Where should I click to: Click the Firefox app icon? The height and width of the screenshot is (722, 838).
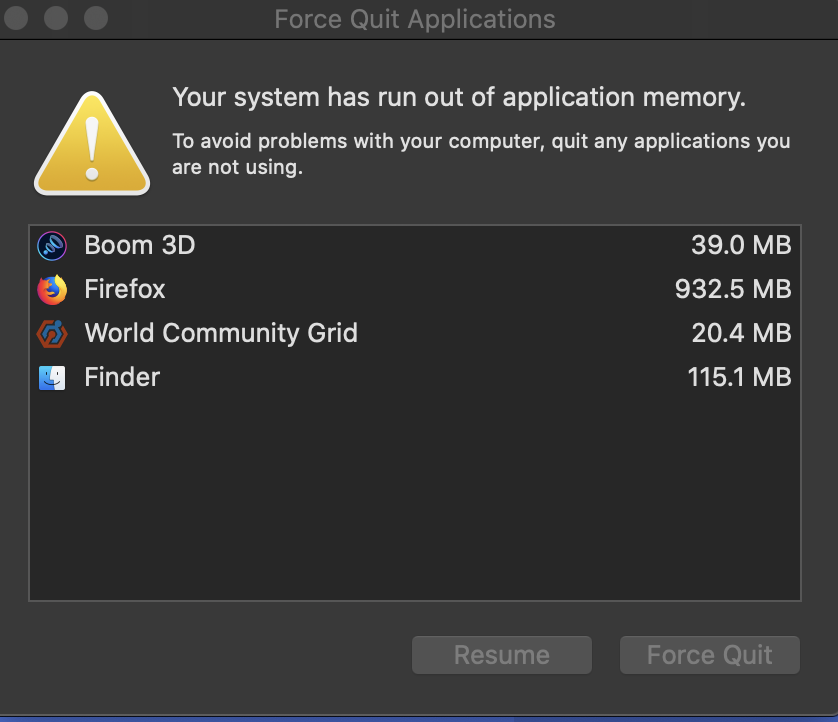[x=51, y=290]
